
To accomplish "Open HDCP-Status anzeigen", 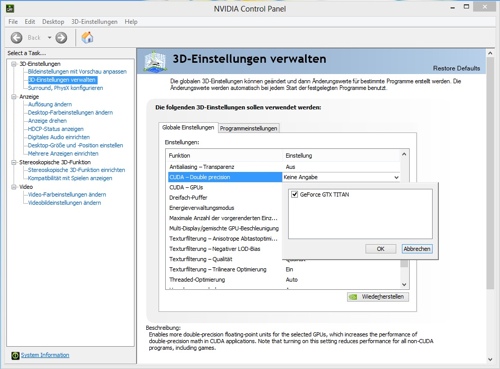I will 56,129.
